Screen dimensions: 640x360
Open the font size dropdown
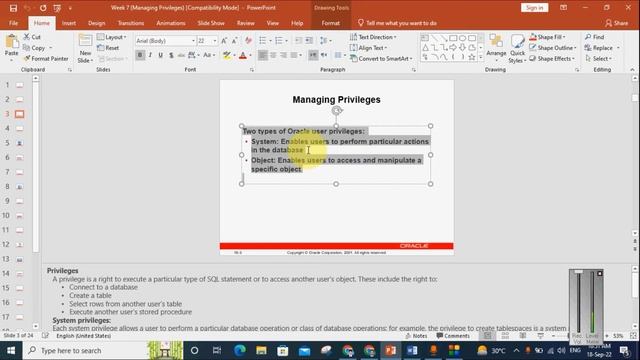click(x=215, y=41)
